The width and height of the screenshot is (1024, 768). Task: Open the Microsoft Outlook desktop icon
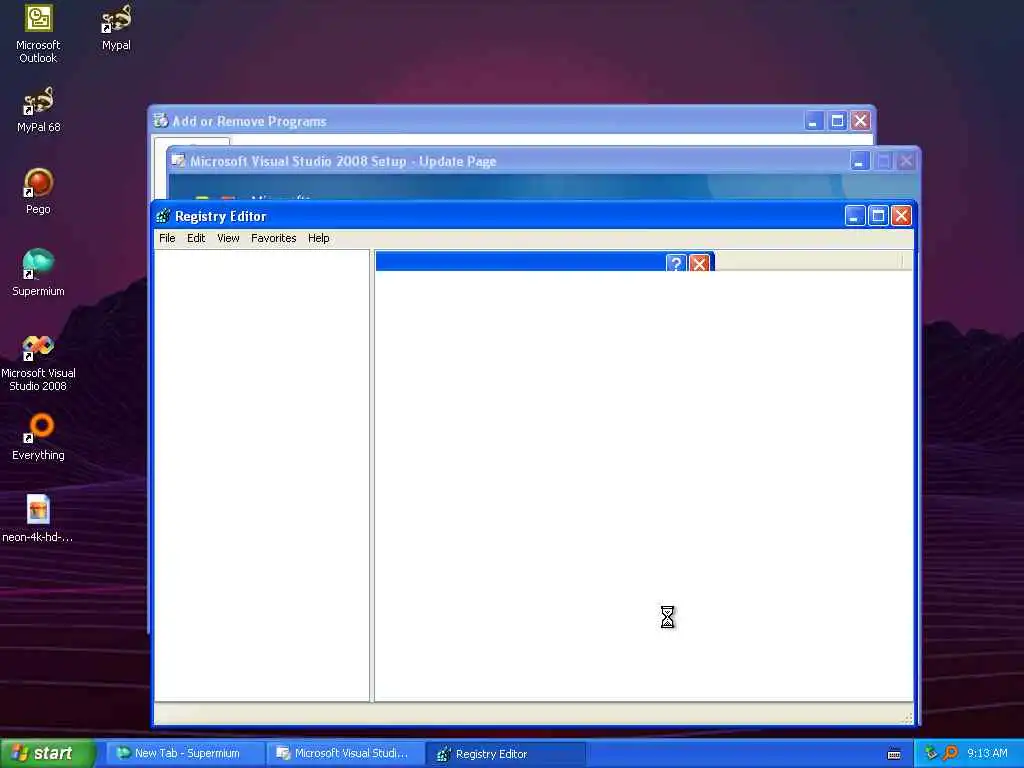[38, 33]
